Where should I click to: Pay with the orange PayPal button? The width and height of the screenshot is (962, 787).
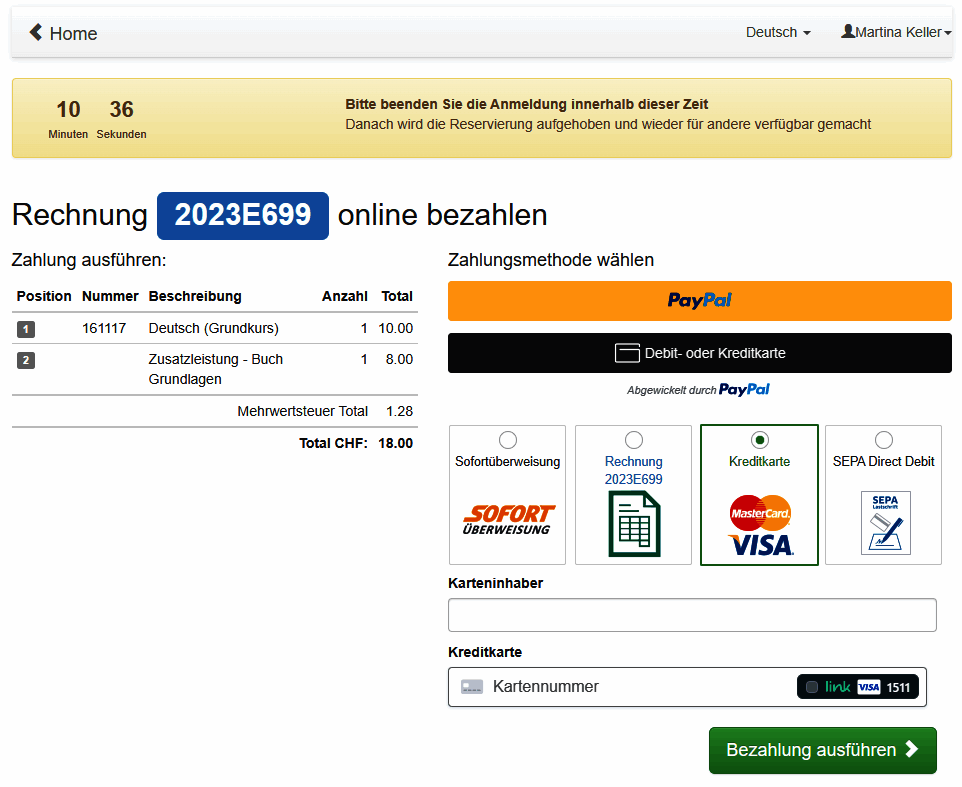tap(699, 301)
